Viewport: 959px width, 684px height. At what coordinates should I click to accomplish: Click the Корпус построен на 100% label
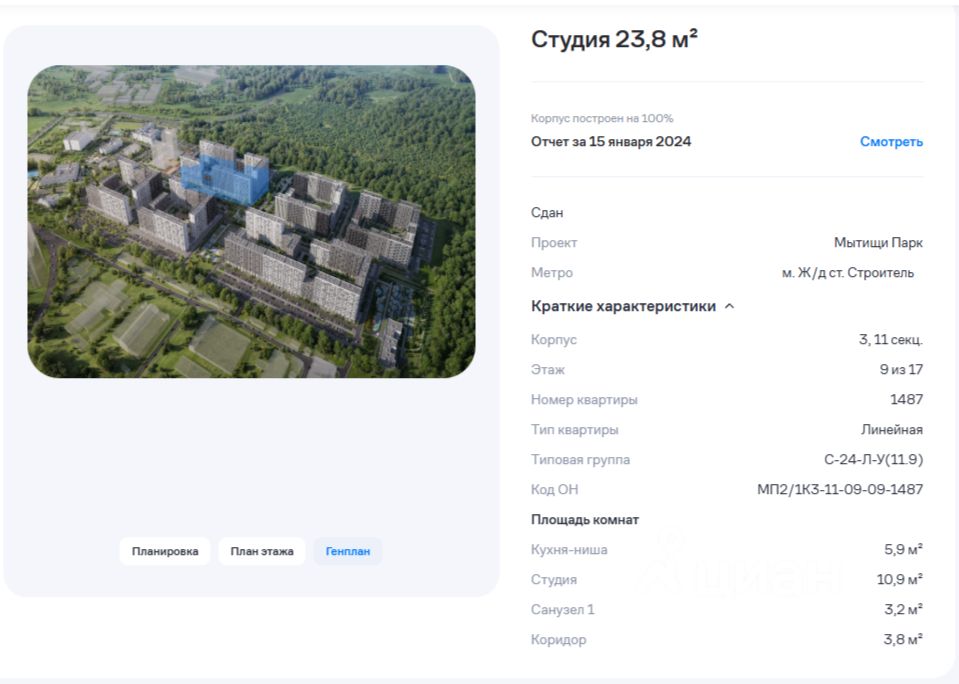[602, 118]
